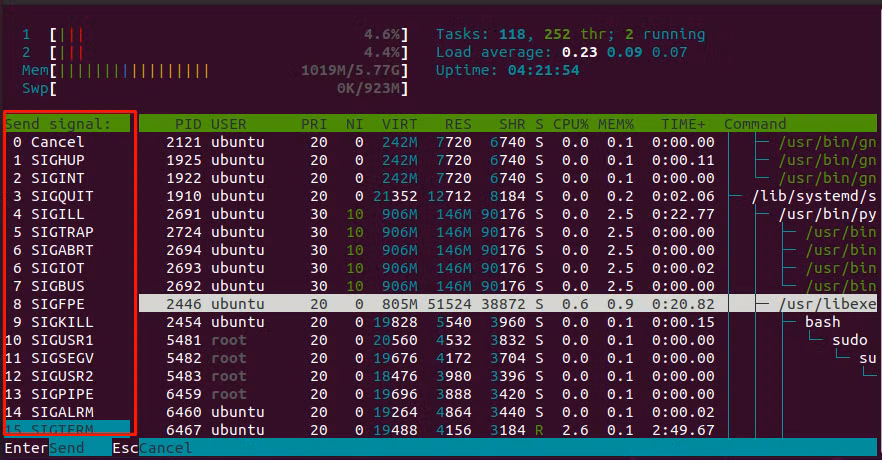Click the Esc Cancel button
Screen dimensions: 882x460
[152, 448]
